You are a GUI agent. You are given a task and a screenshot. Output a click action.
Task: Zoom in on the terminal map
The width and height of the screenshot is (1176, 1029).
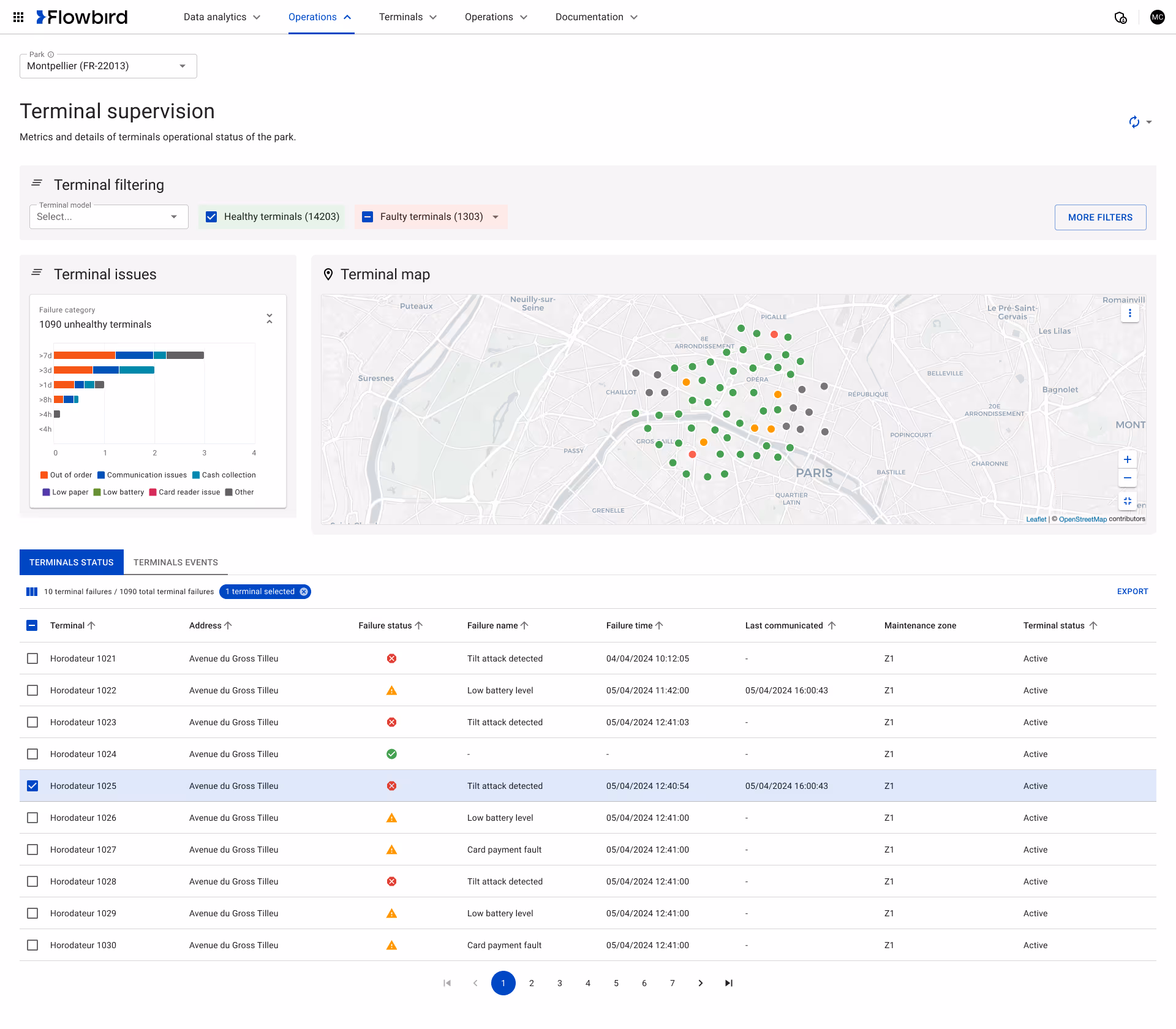coord(1127,459)
